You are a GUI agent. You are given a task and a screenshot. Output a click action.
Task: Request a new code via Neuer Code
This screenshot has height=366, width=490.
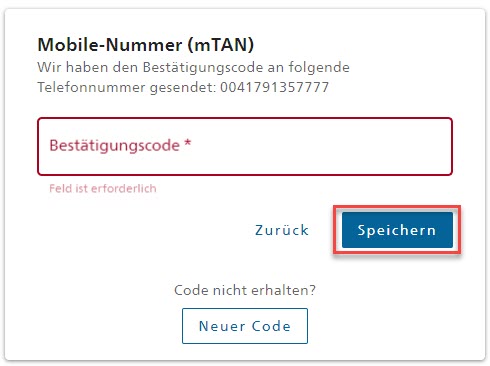click(245, 326)
